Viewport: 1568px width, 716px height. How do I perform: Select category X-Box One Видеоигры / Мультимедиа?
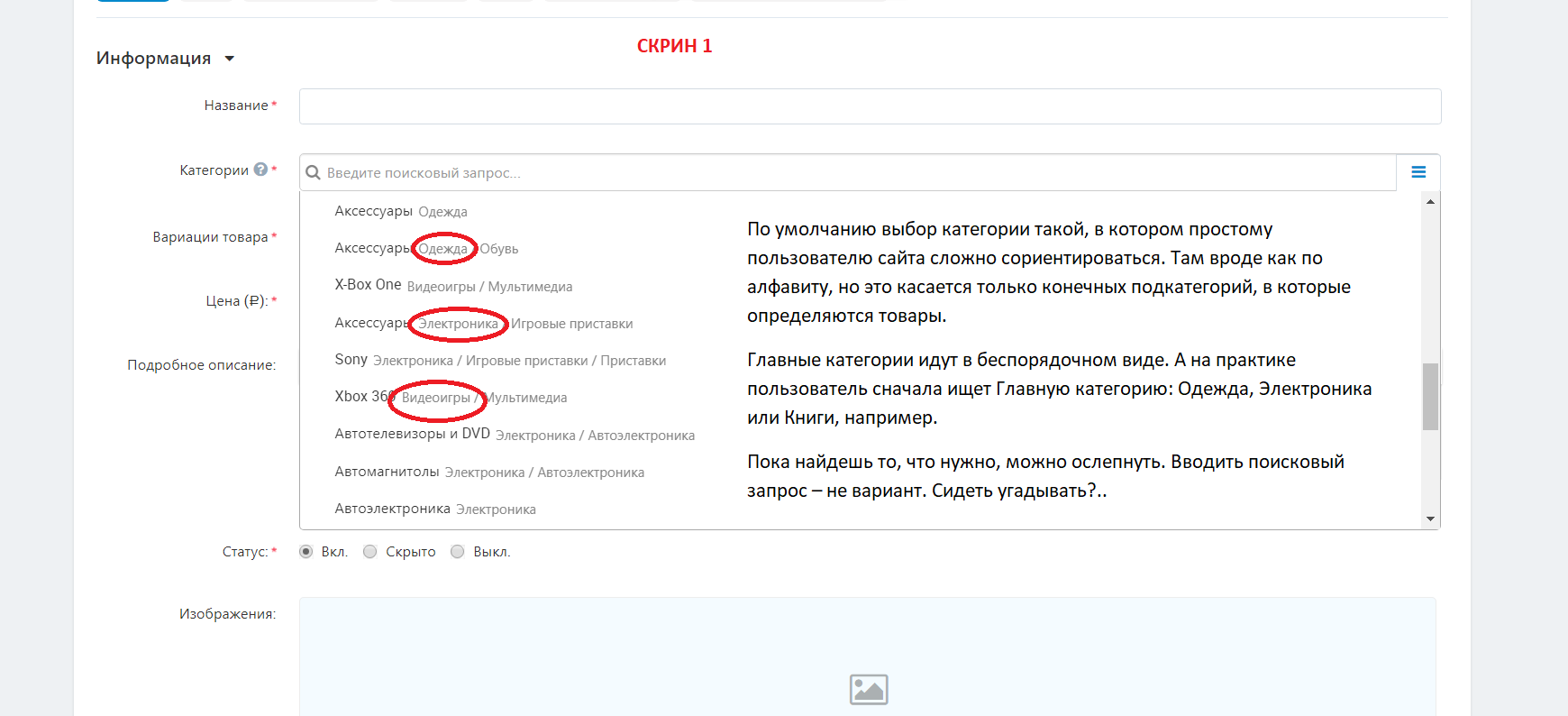pyautogui.click(x=453, y=286)
